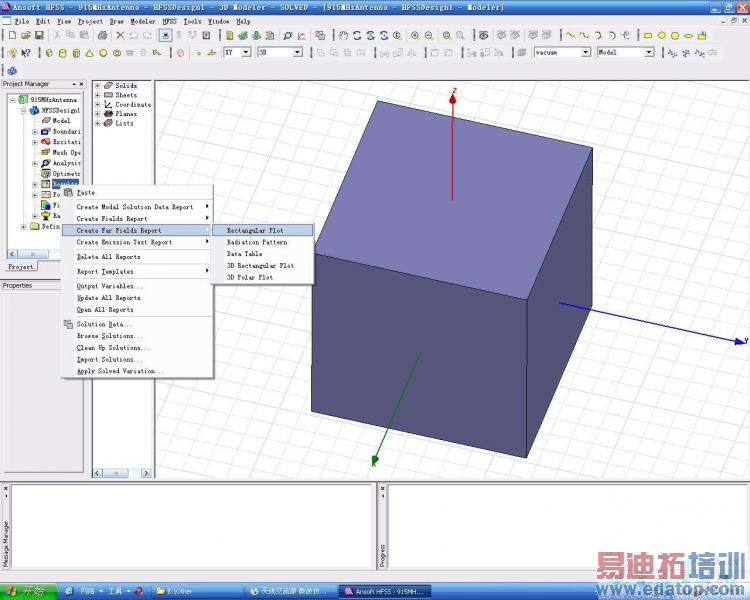Select Rectangular Plot from submenu
The image size is (750, 600).
(263, 230)
